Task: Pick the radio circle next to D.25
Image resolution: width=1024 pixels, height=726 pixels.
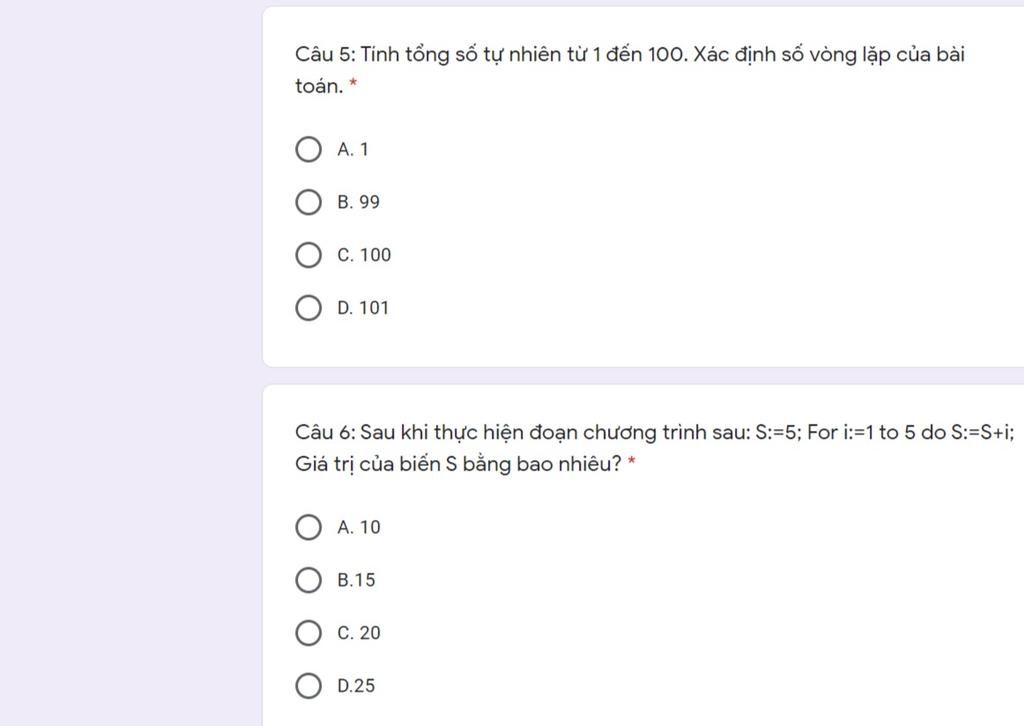Action: click(x=308, y=686)
